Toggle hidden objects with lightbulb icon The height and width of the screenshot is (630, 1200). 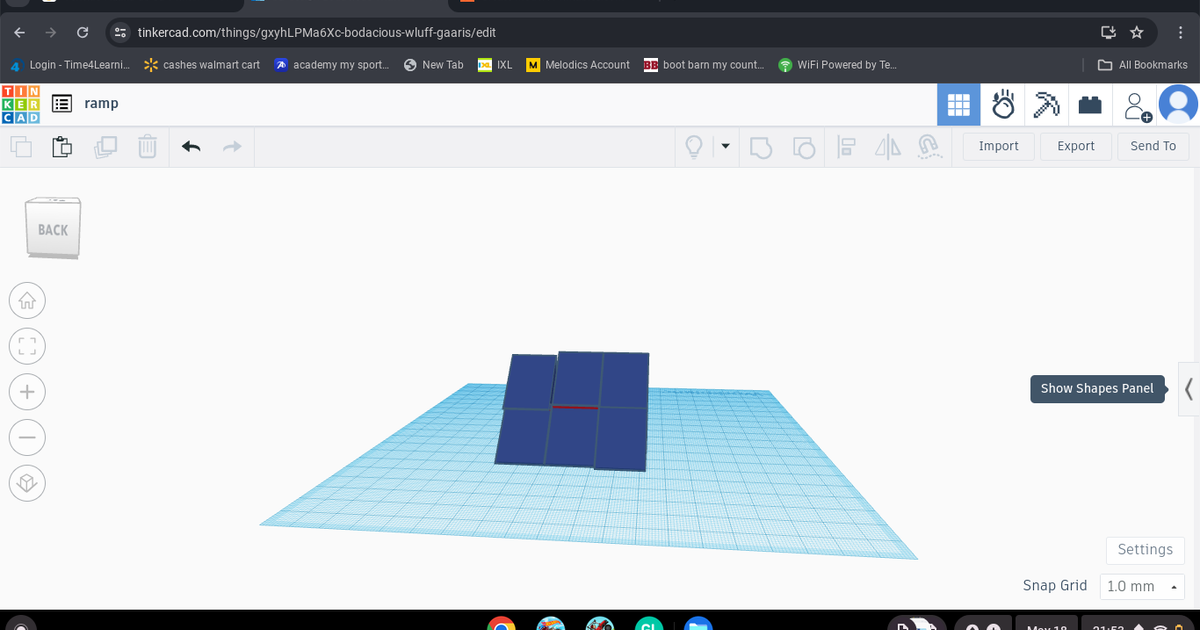tap(695, 146)
